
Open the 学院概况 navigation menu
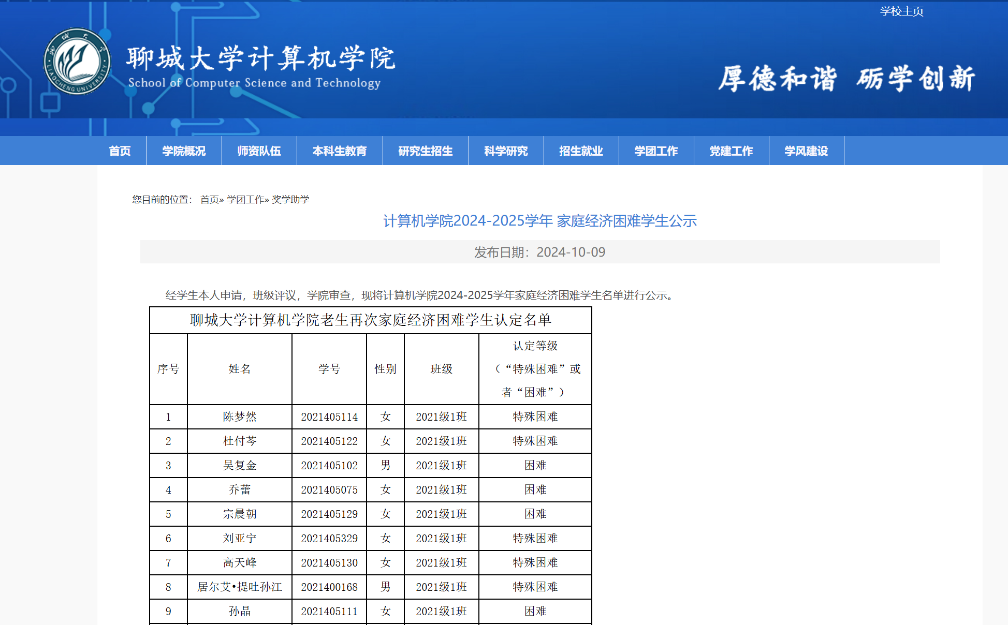click(x=184, y=151)
